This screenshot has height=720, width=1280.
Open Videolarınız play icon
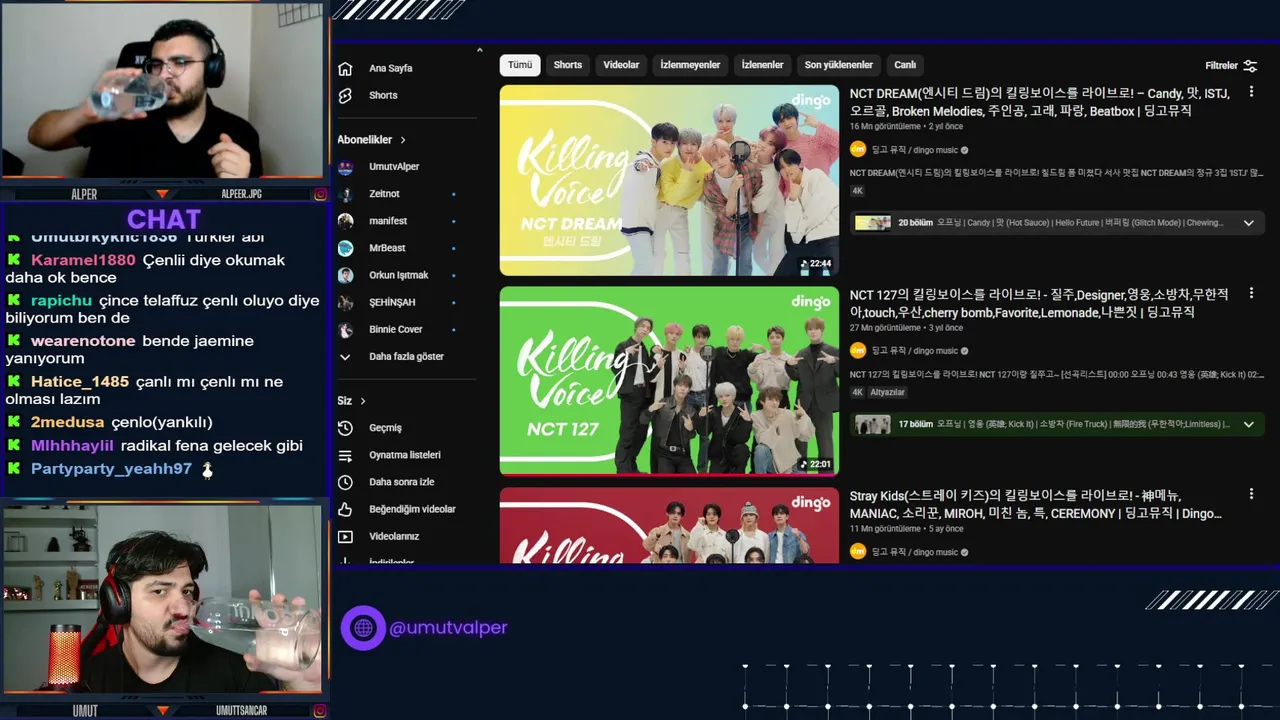pos(345,537)
